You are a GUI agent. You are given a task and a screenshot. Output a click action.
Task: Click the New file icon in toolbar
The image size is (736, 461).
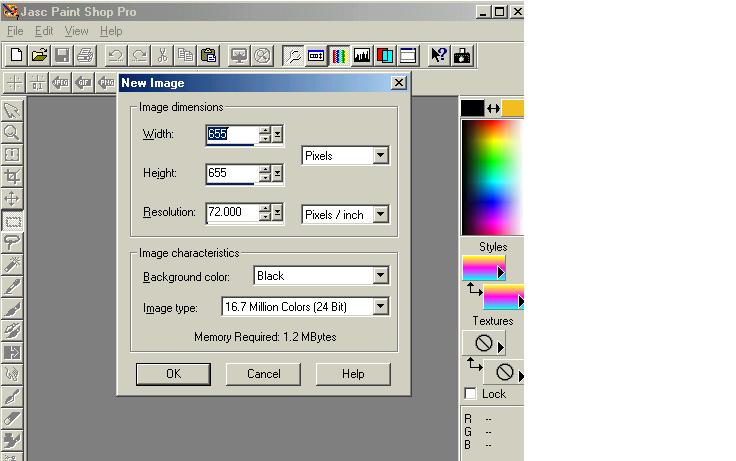pos(16,56)
